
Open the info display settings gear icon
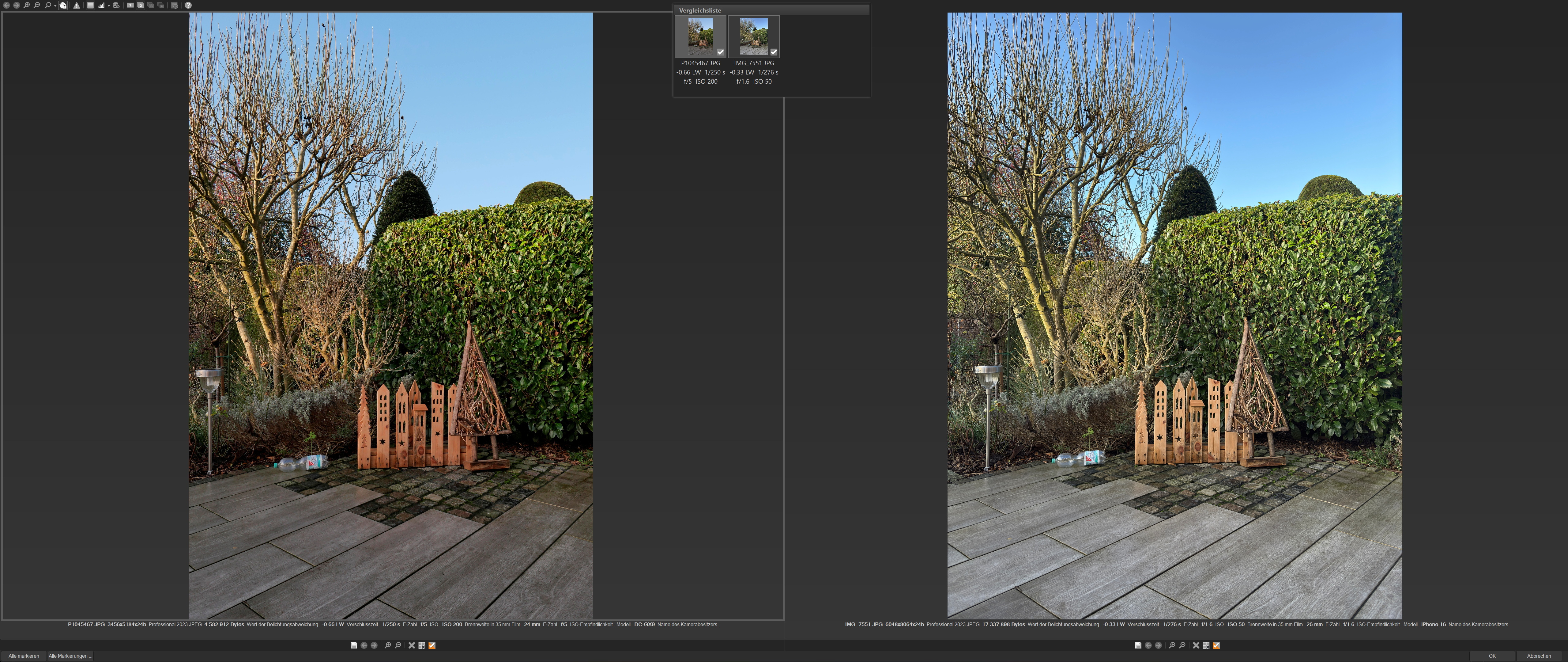click(175, 6)
